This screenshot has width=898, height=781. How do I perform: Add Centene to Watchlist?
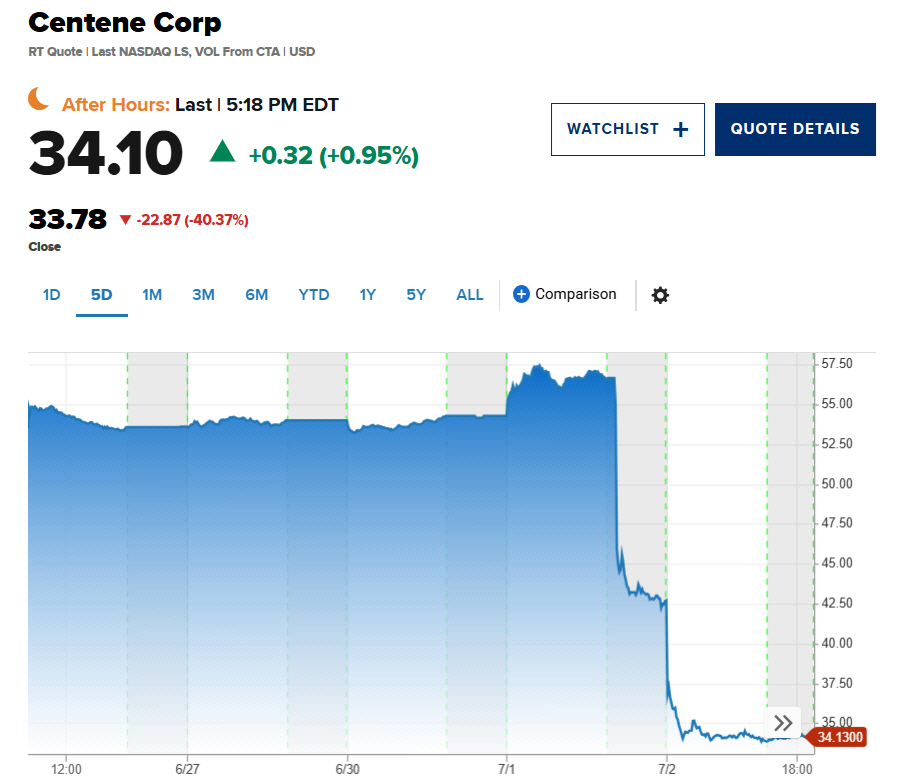pyautogui.click(x=627, y=129)
